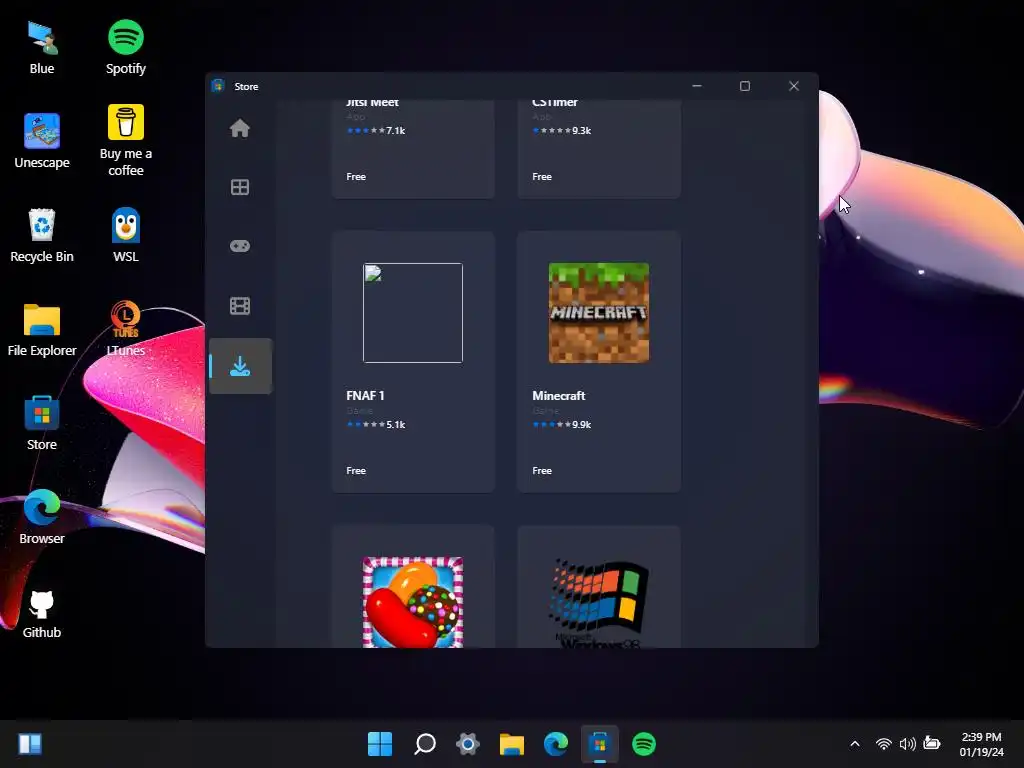
Task: Maximize the Store window
Action: coord(744,86)
